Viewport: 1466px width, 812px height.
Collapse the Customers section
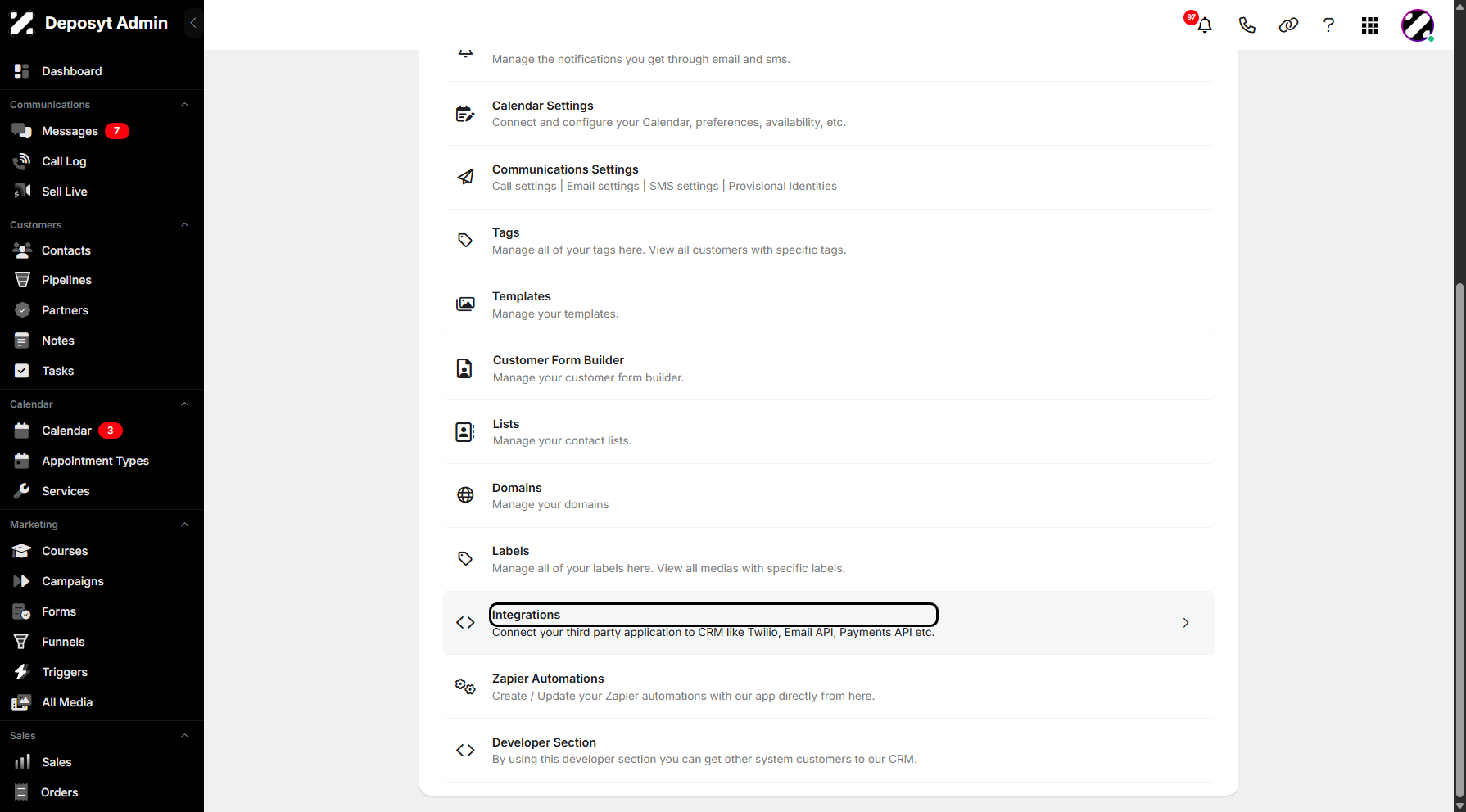(185, 225)
